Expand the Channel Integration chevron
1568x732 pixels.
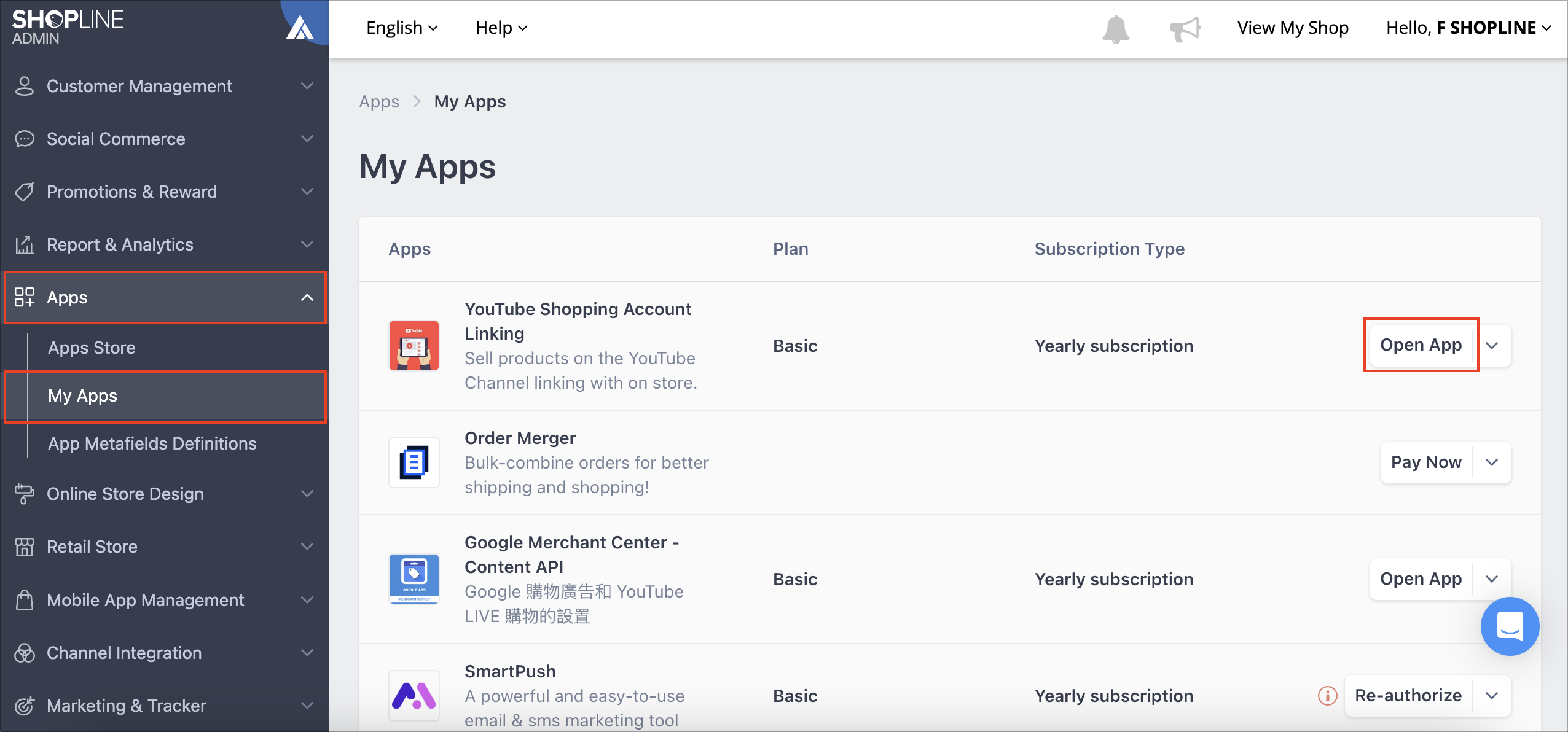[x=307, y=653]
